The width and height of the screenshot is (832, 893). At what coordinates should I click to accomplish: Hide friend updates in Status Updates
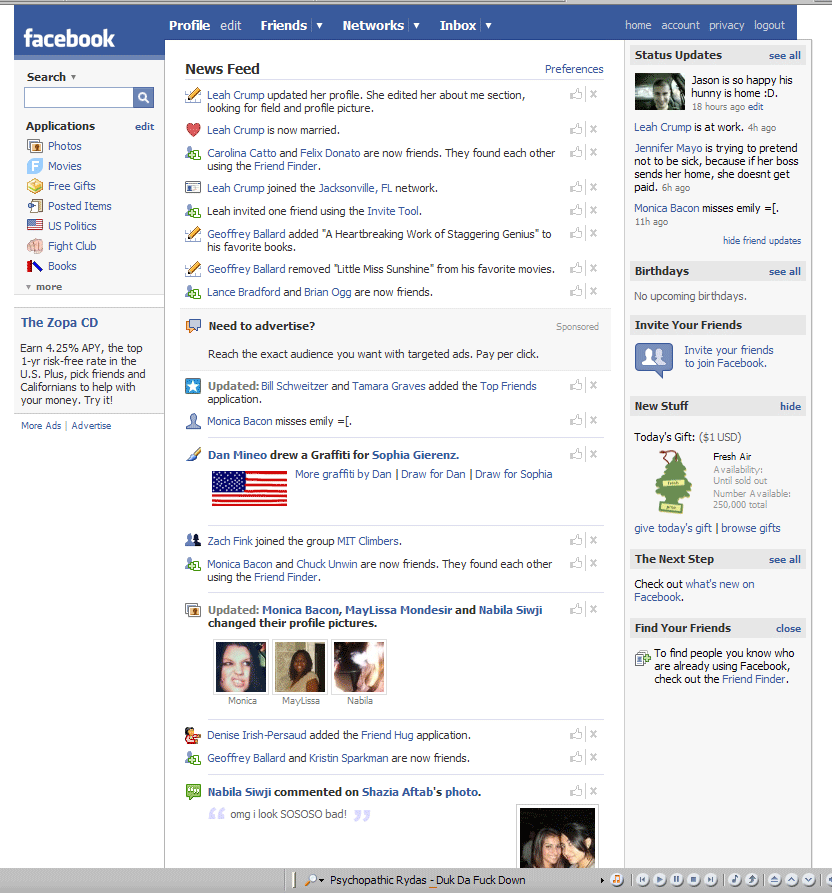pyautogui.click(x=761, y=241)
